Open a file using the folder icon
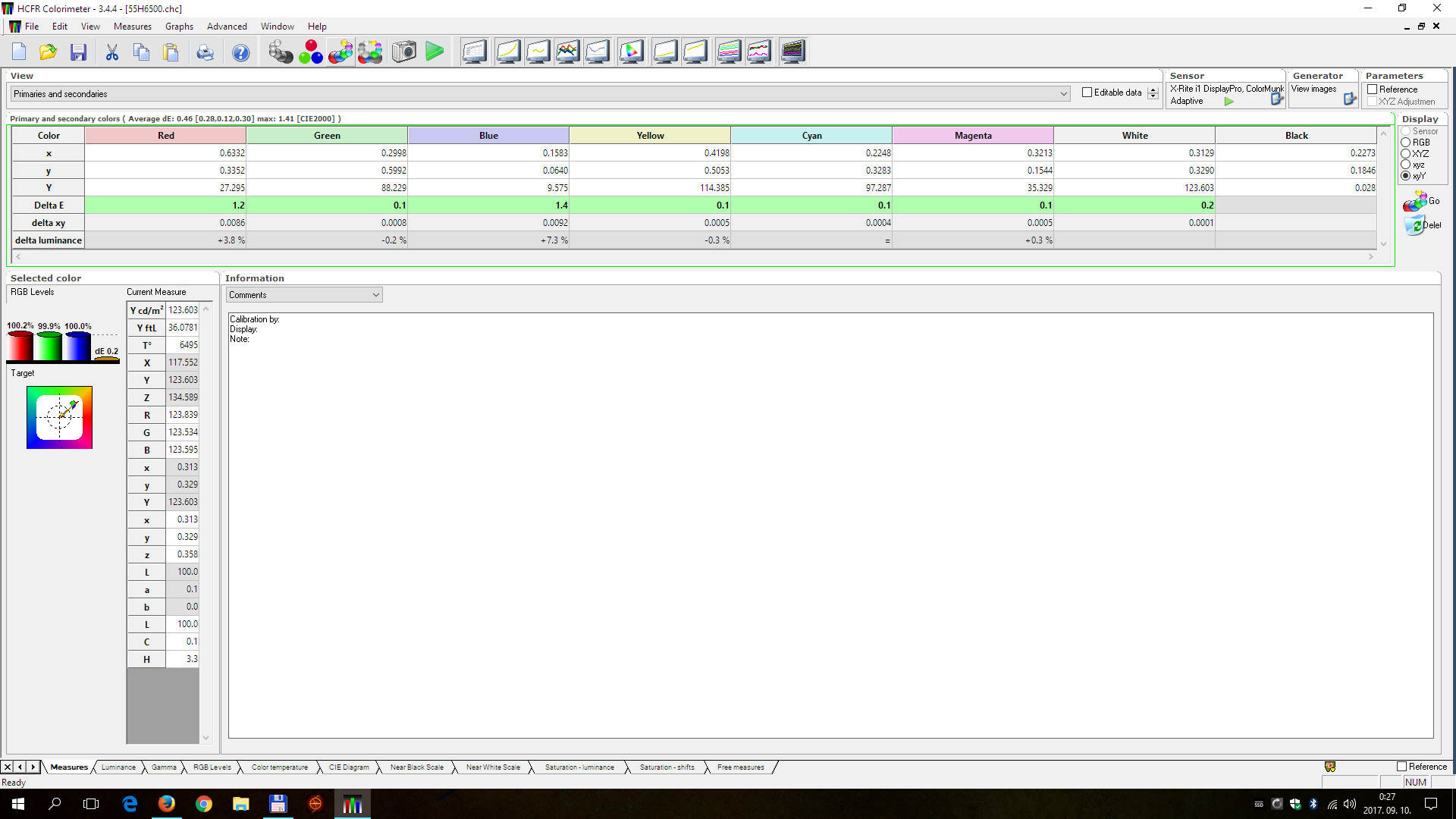The image size is (1456, 819). pos(48,52)
